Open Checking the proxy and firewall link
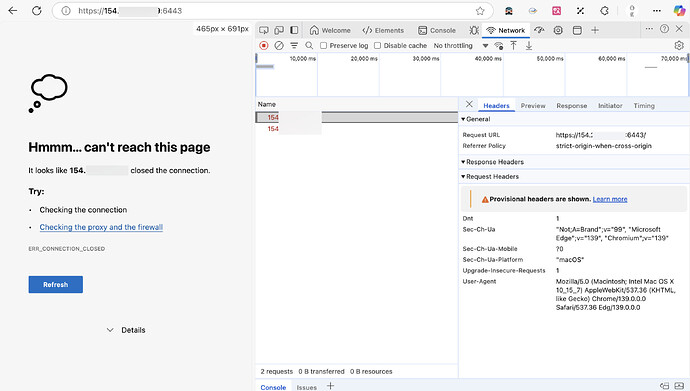Image resolution: width=690 pixels, height=391 pixels. click(x=101, y=227)
